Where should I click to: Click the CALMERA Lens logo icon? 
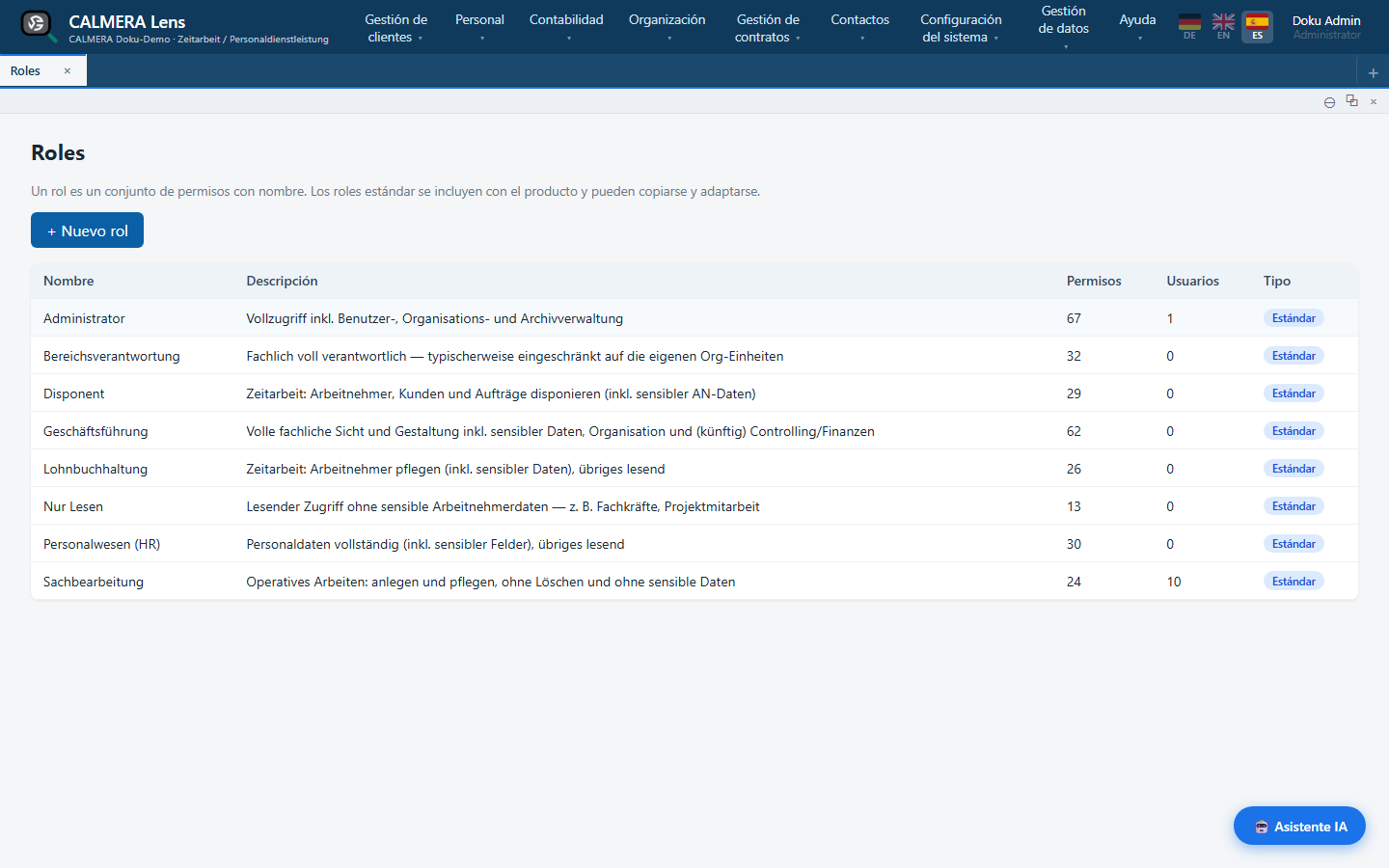pyautogui.click(x=37, y=25)
